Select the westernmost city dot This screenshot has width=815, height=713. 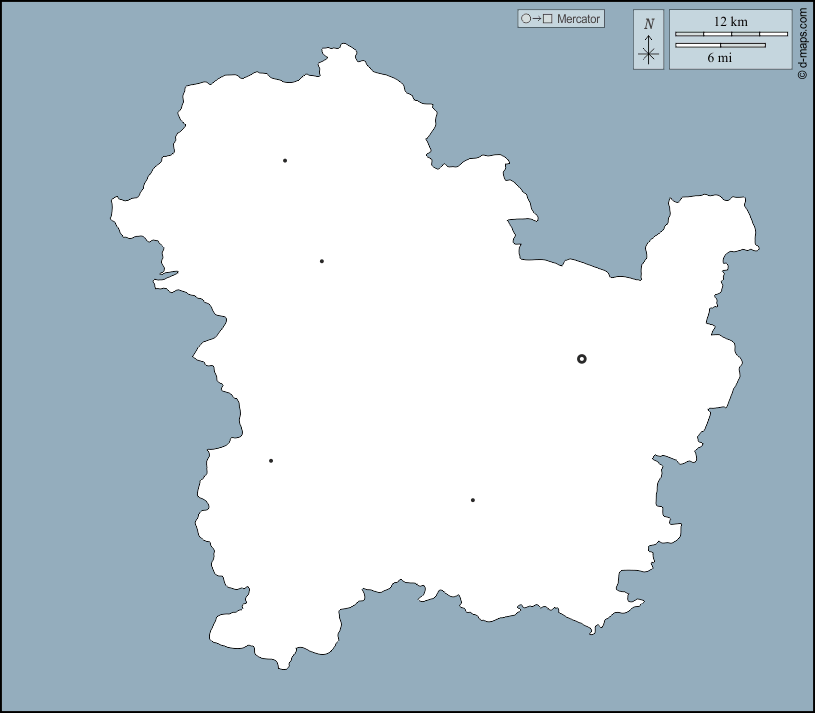(271, 461)
